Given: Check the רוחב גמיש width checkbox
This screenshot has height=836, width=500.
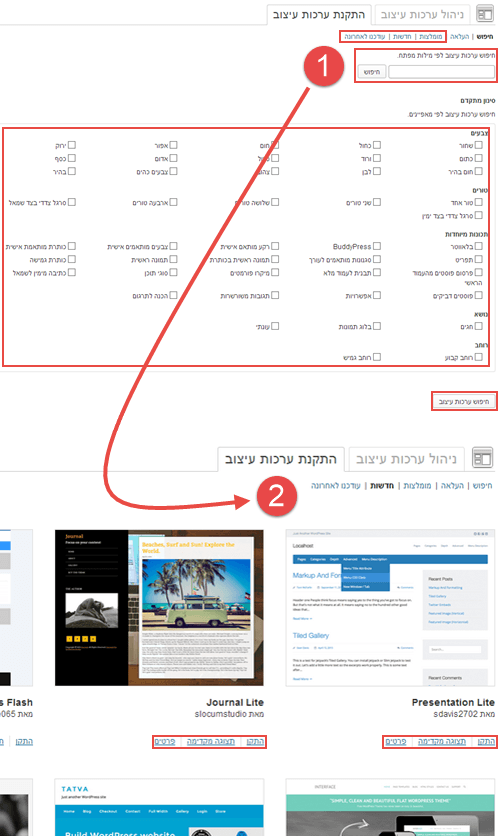Looking at the screenshot, I should pyautogui.click(x=377, y=357).
